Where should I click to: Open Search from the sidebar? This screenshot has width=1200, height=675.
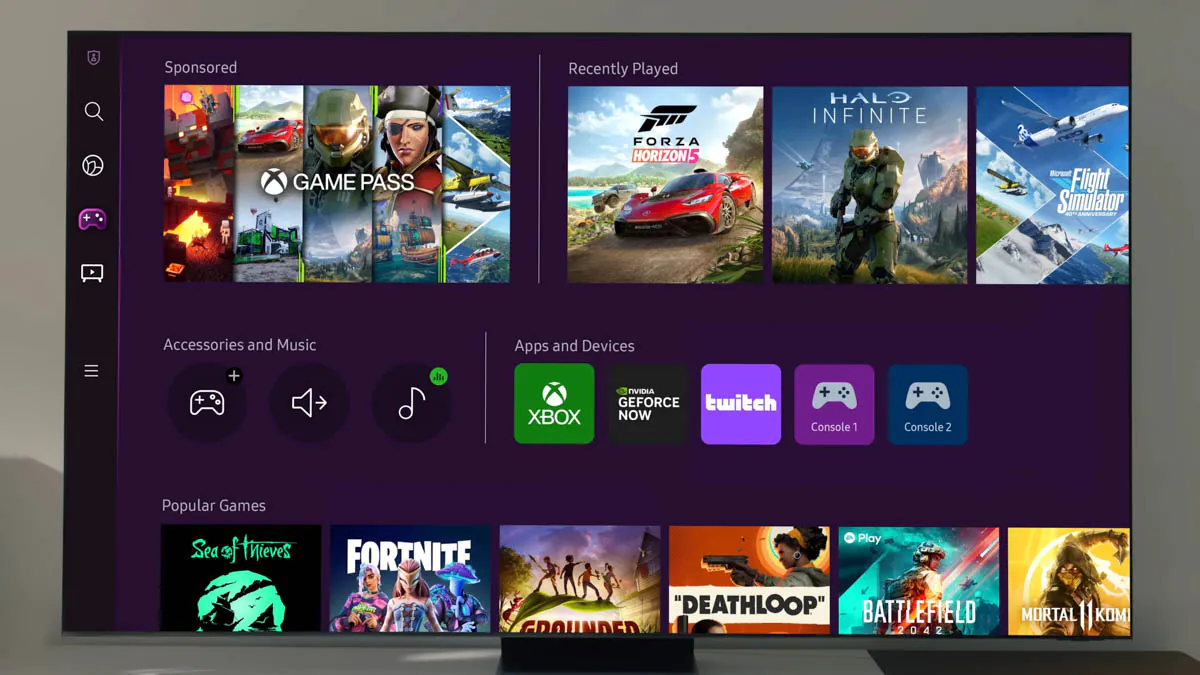pyautogui.click(x=92, y=111)
